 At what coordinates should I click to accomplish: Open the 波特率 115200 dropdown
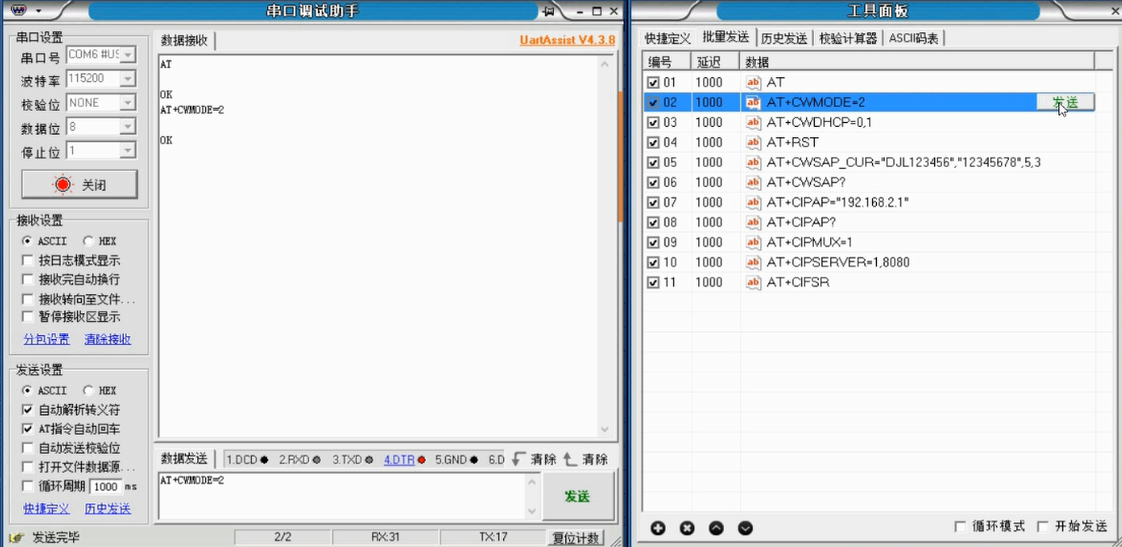coord(128,79)
